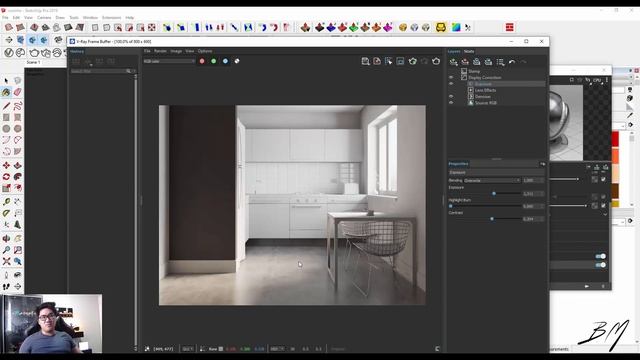Select the SketchUp Orbit tool
The height and width of the screenshot is (360, 640).
point(6,238)
